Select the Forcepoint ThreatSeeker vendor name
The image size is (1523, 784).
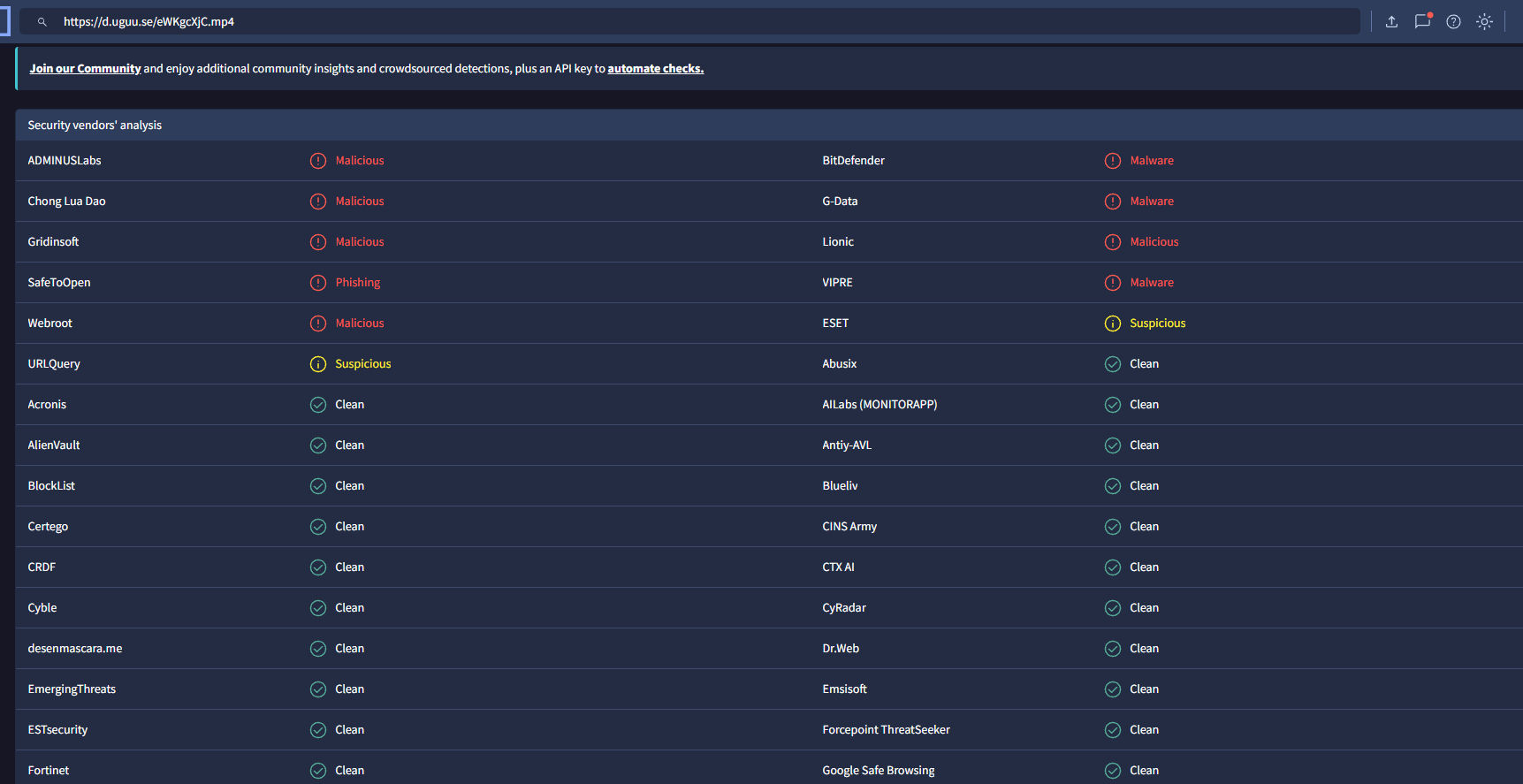coord(886,730)
